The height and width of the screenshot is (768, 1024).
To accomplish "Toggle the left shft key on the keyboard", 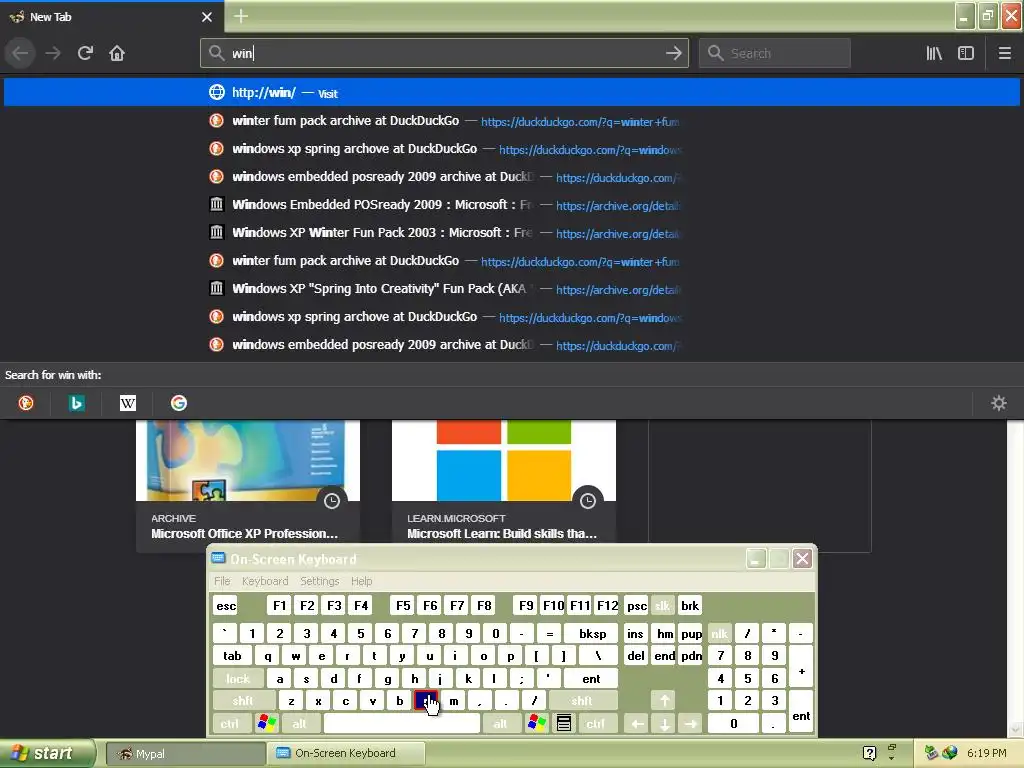I will click(243, 701).
